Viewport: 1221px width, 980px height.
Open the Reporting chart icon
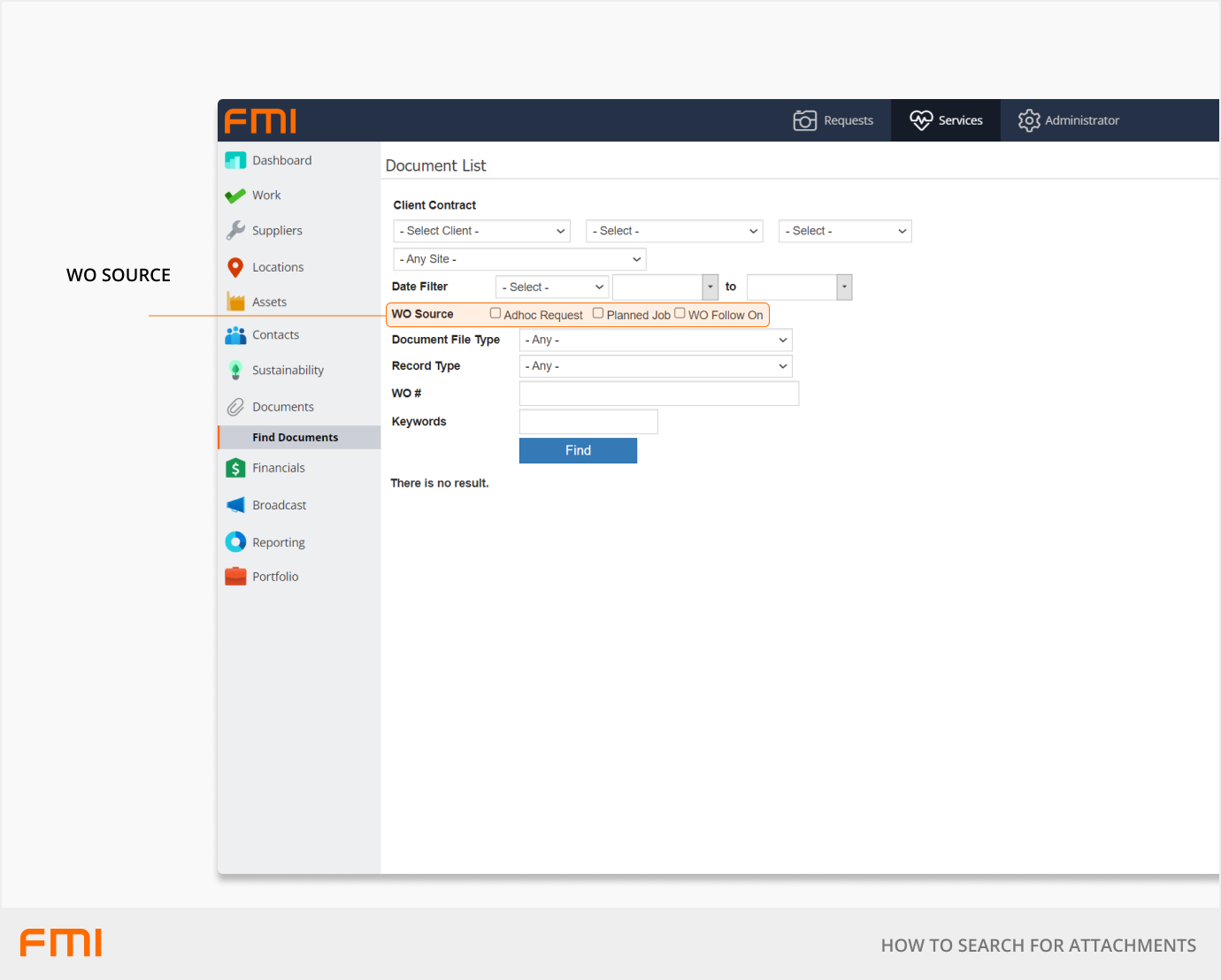click(235, 542)
